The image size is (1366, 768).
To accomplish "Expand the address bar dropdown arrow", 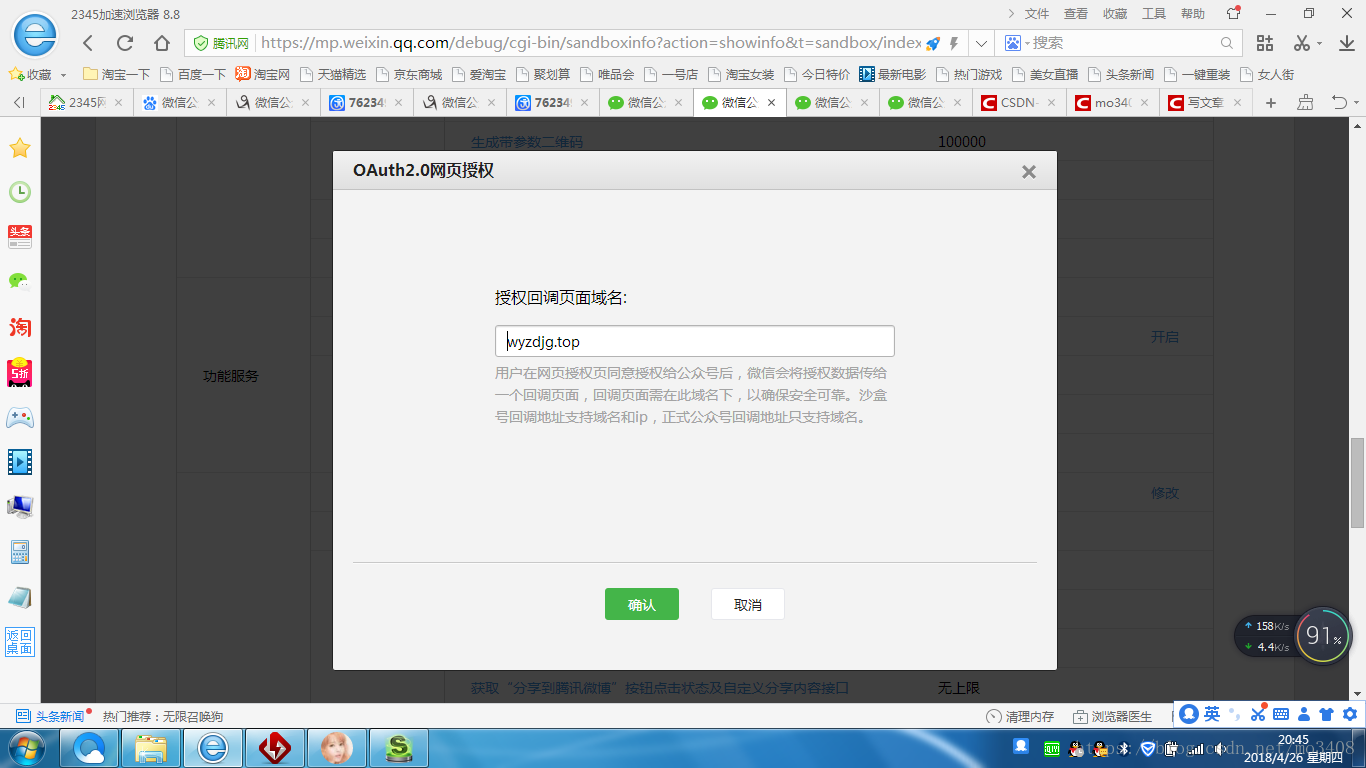I will coord(982,43).
